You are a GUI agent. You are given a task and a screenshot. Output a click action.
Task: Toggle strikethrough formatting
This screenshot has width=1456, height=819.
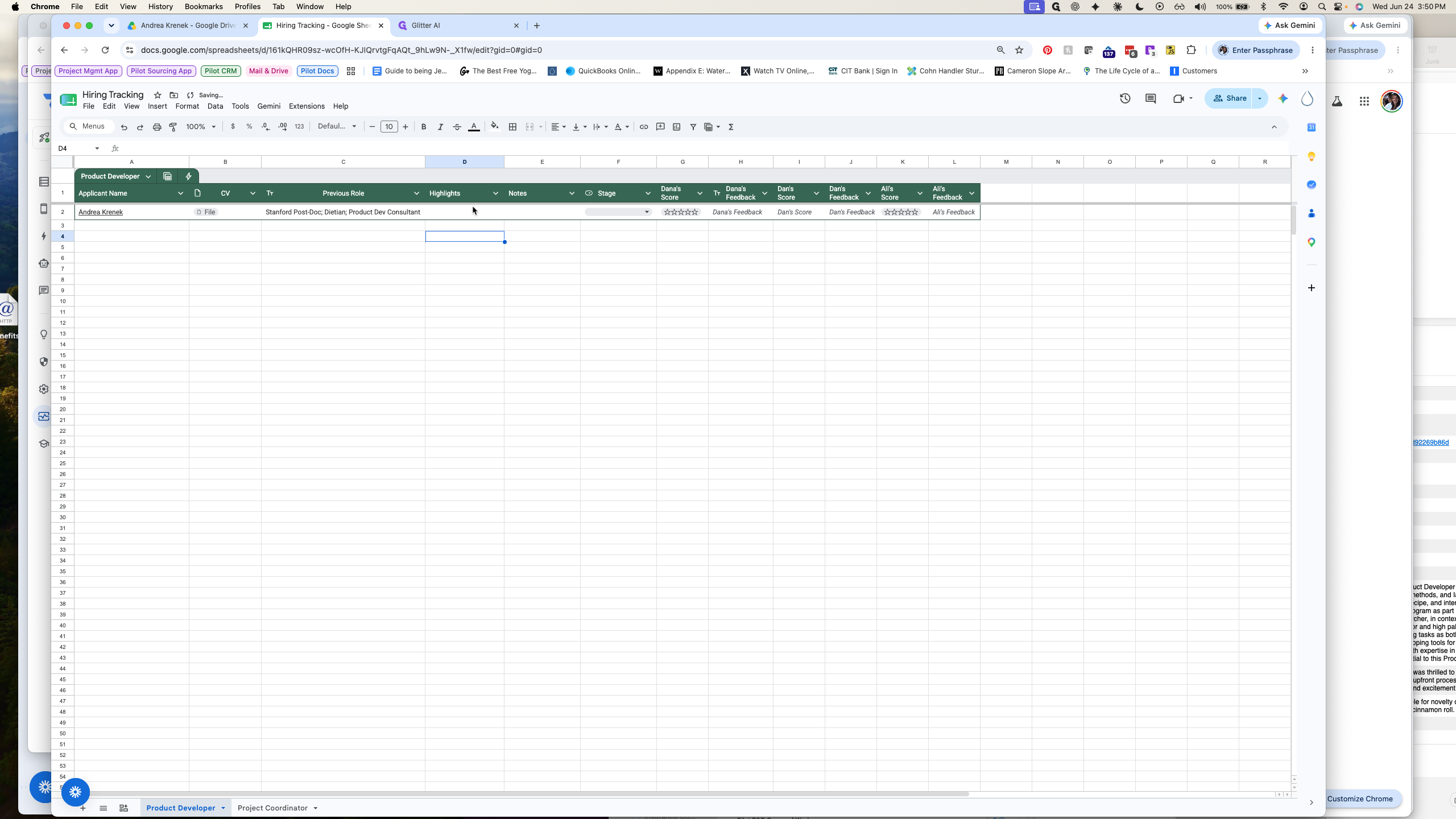click(457, 127)
